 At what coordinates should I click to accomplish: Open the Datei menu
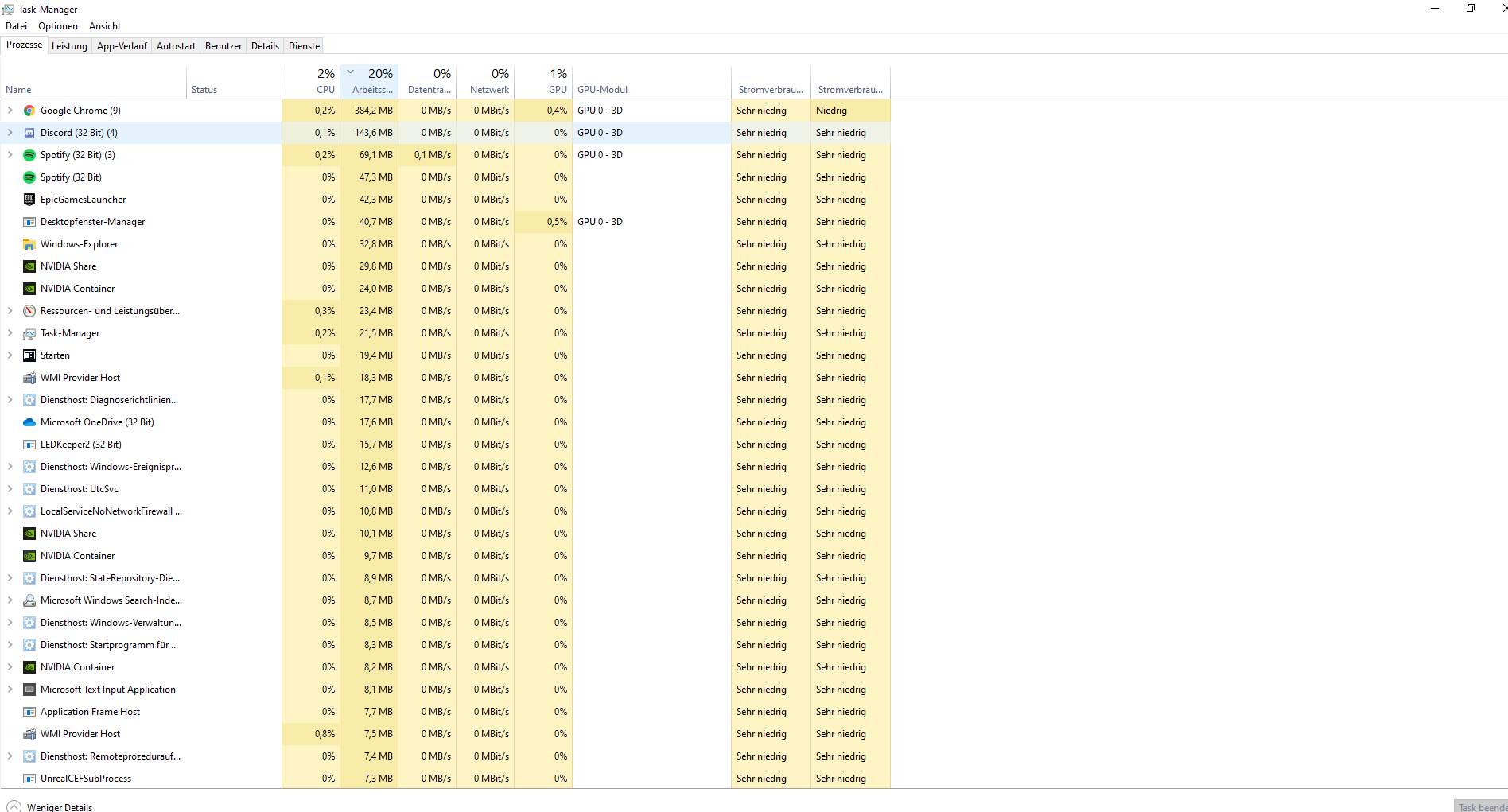16,26
